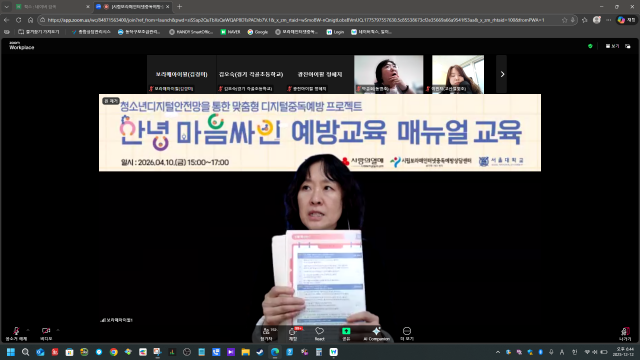Viewport: 640px width, 360px height.
Task: Open the browser profile avatar
Action: [597, 20]
